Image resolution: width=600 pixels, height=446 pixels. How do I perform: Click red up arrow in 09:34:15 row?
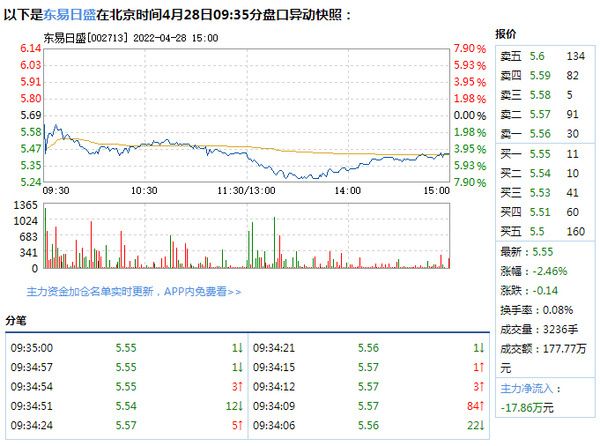tap(482, 366)
